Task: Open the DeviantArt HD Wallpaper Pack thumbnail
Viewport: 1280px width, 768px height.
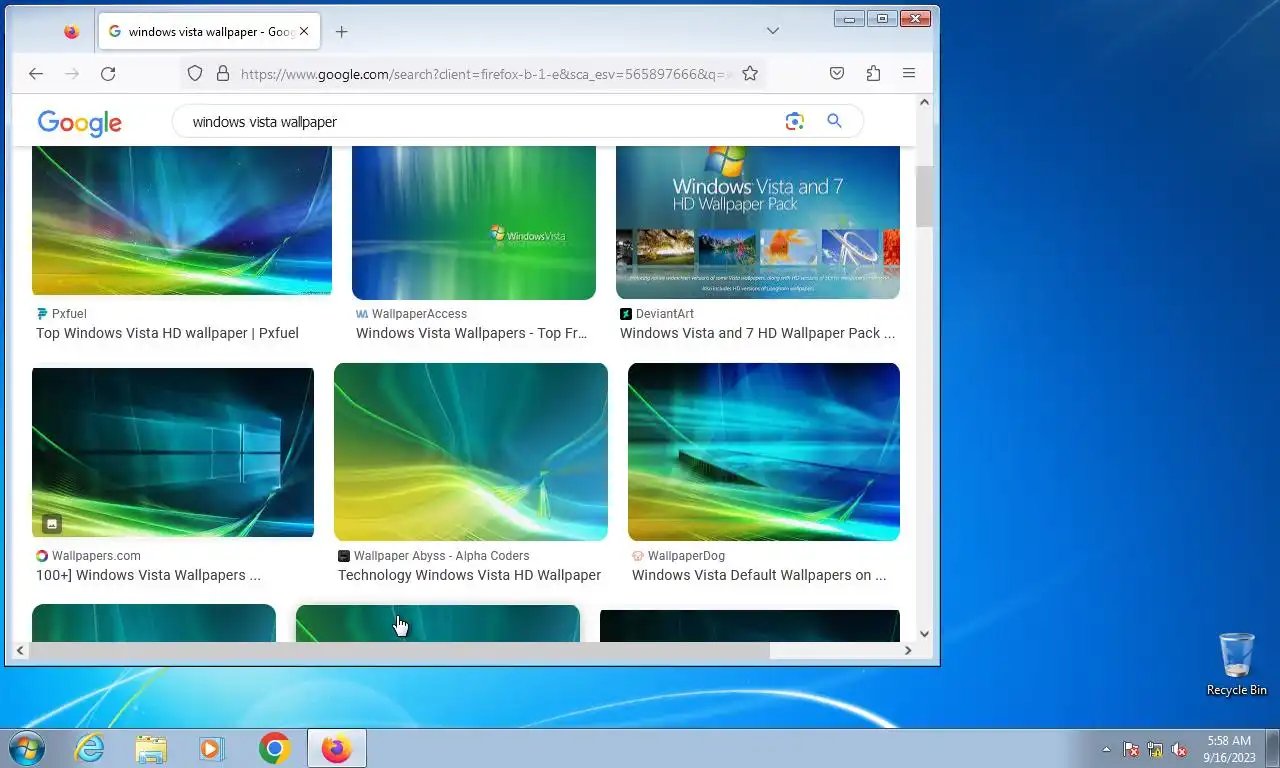Action: 758,222
